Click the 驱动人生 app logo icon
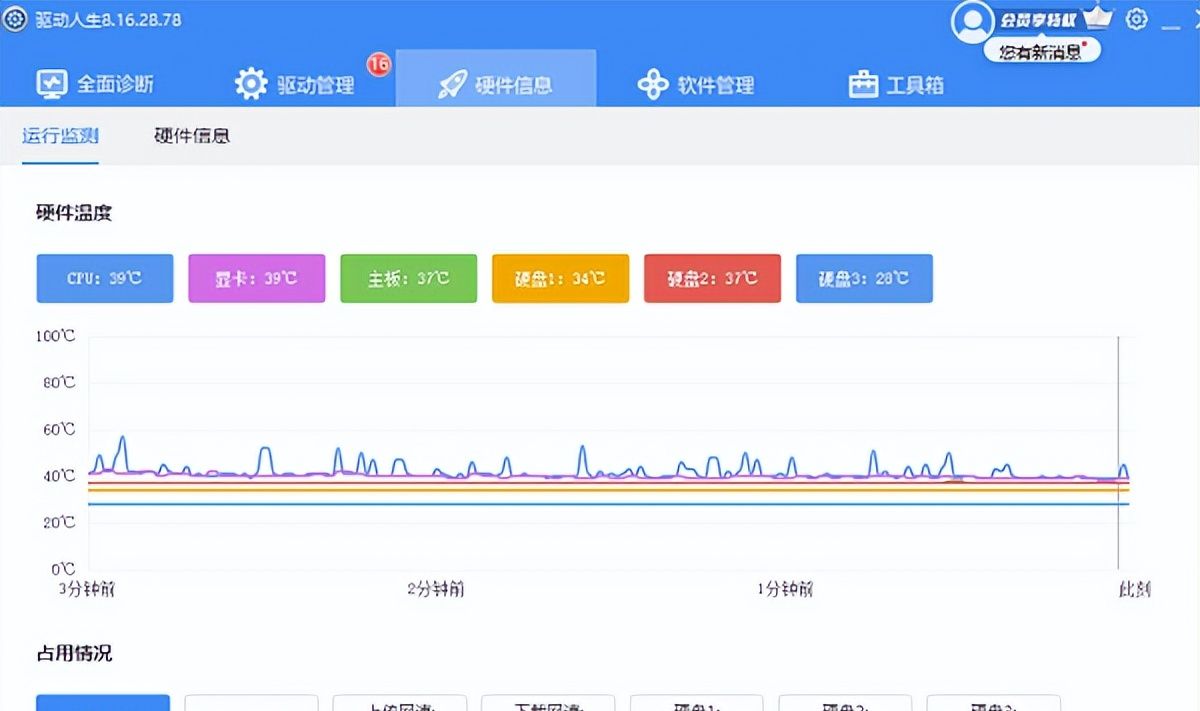The image size is (1200, 711). (14, 19)
